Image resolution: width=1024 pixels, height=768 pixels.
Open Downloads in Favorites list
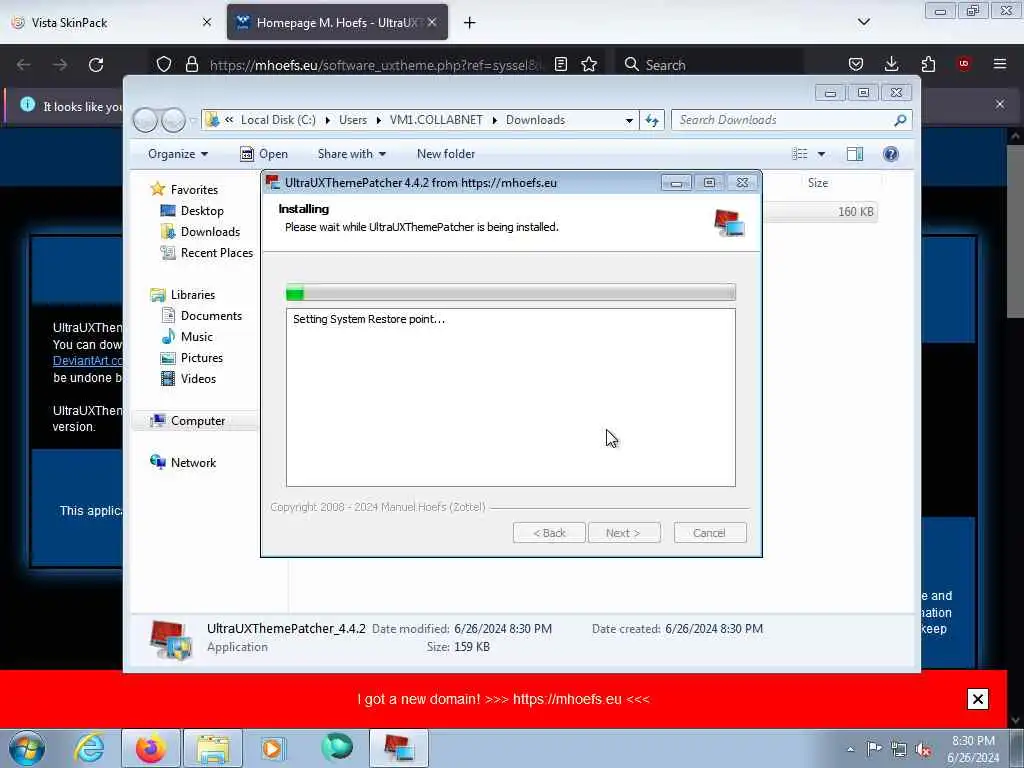[200, 232]
